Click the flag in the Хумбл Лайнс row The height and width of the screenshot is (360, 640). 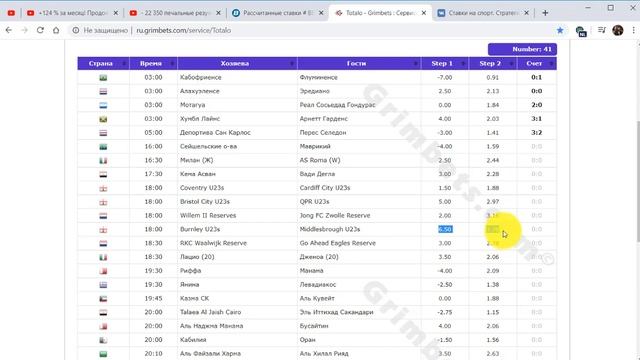103,119
